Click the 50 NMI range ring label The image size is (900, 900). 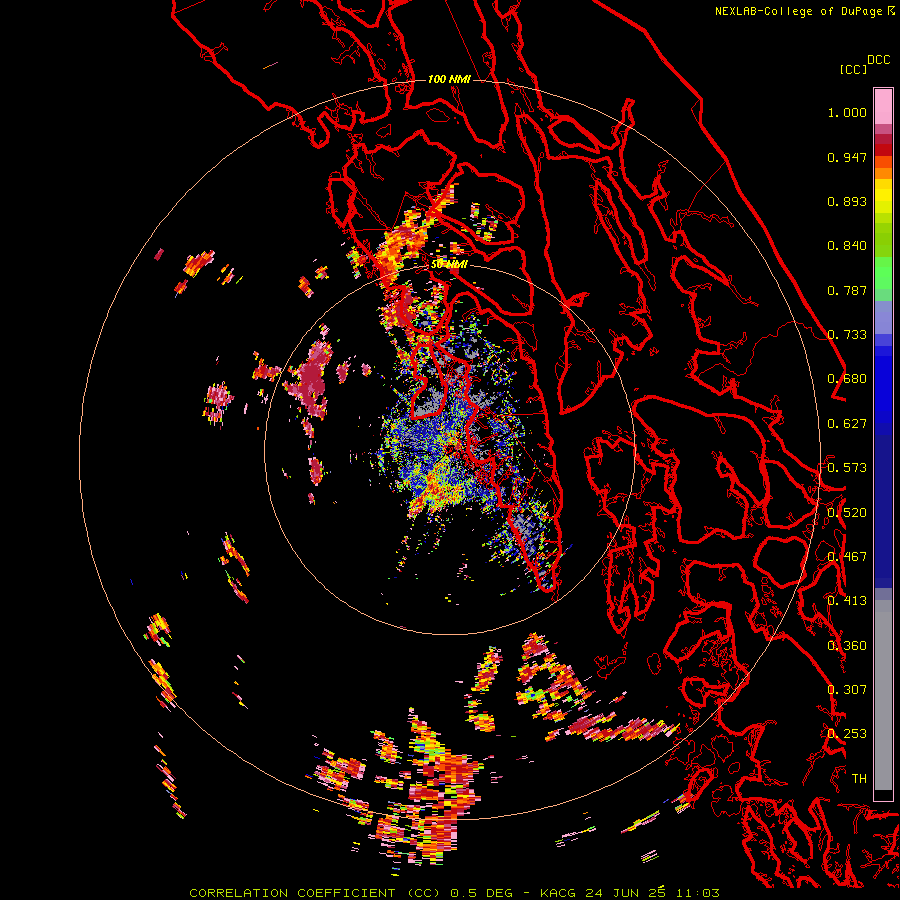(449, 264)
